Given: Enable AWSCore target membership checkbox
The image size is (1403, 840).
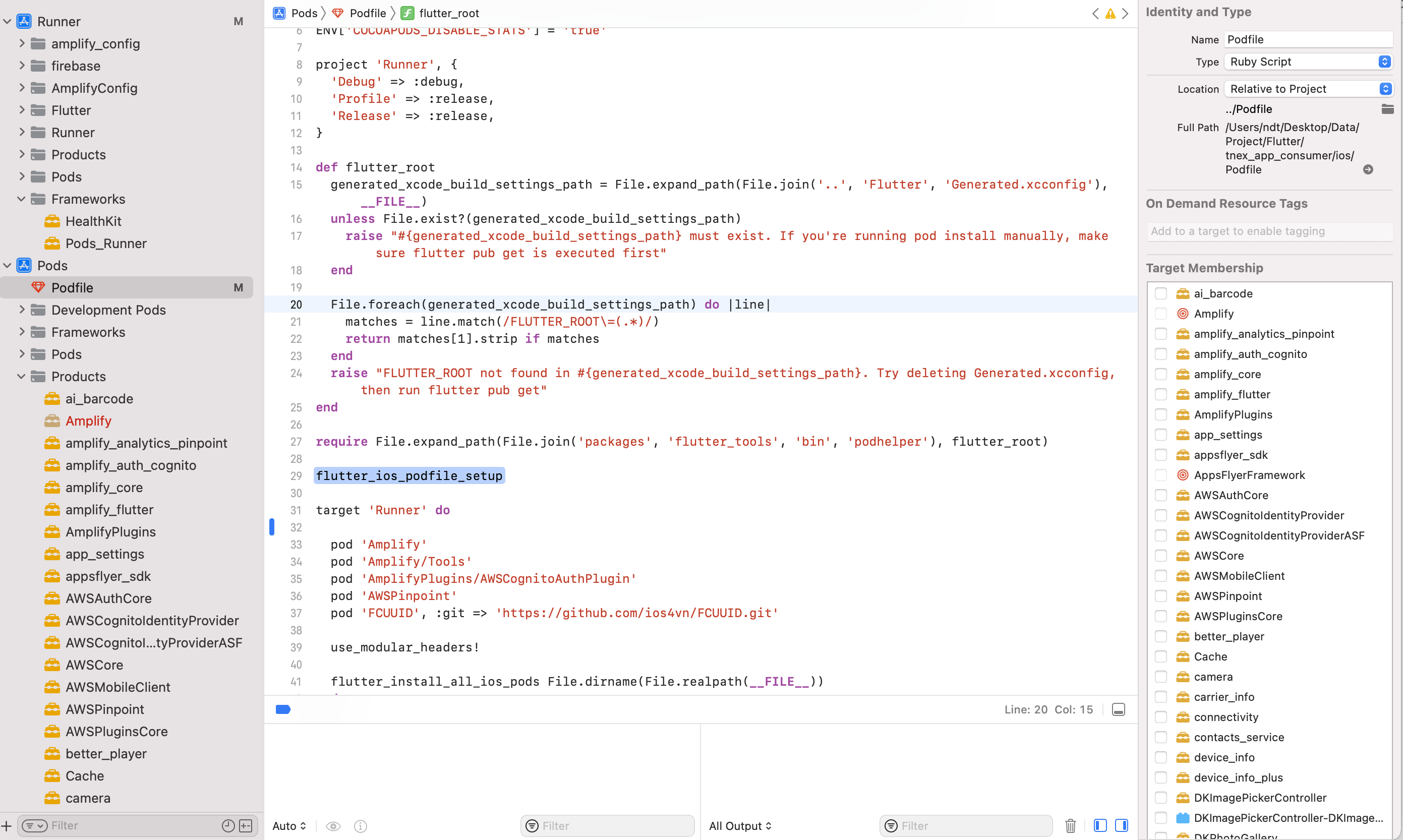Looking at the screenshot, I should 1160,555.
